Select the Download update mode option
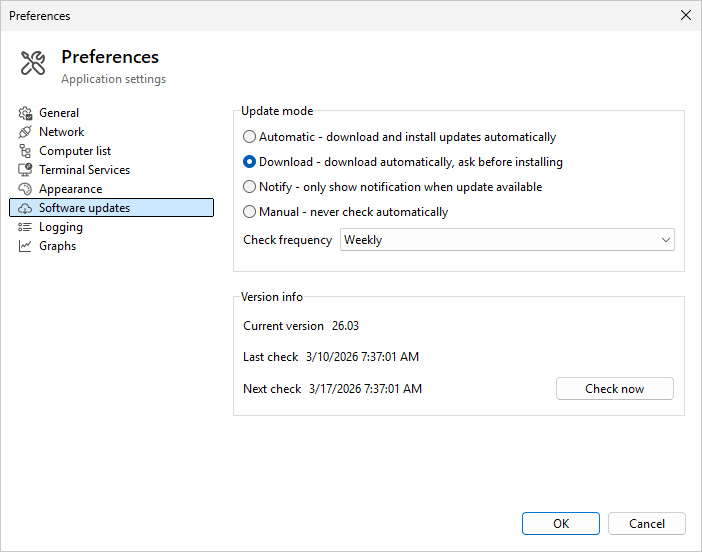The width and height of the screenshot is (702, 552). coord(250,162)
